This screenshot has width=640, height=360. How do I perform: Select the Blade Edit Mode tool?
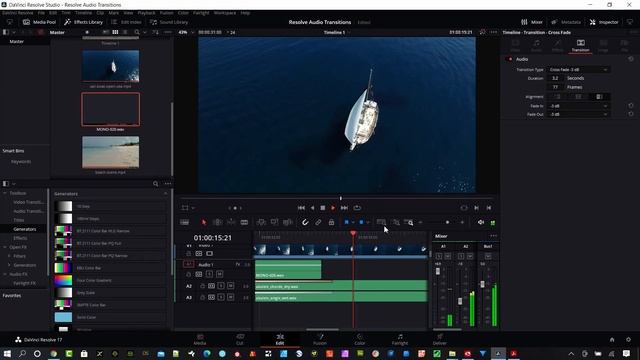click(x=244, y=222)
